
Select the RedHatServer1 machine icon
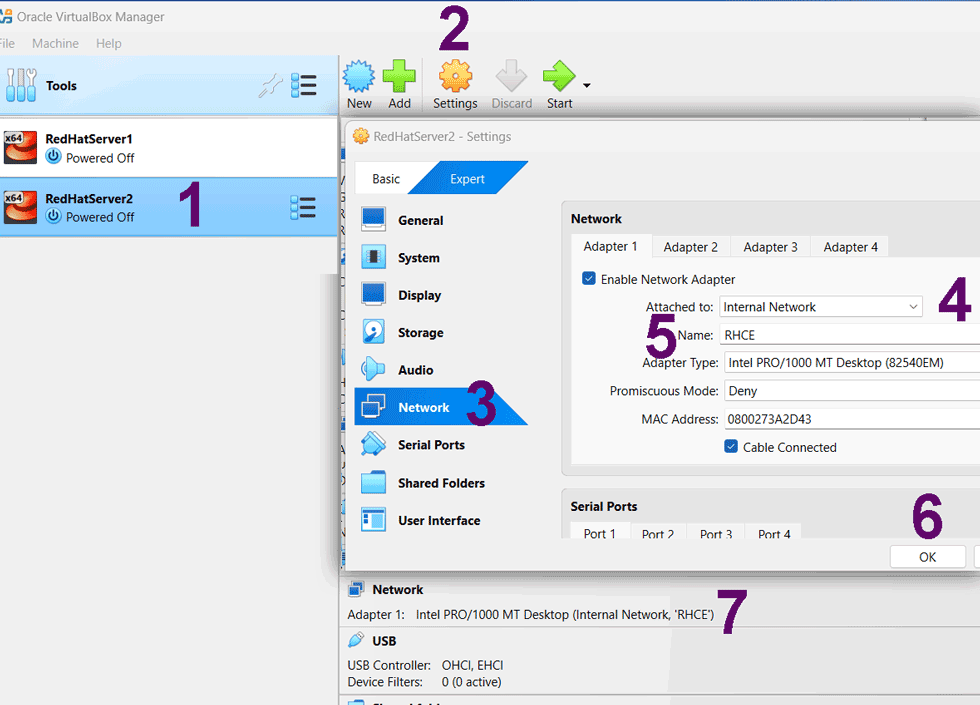click(20, 148)
